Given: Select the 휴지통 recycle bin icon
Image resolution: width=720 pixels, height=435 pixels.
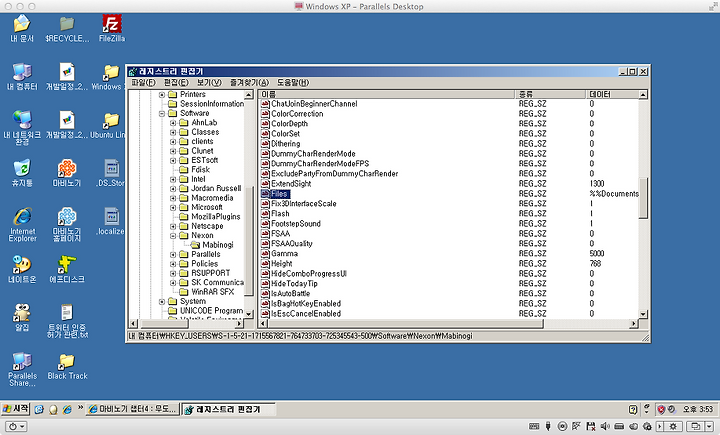Looking at the screenshot, I should (22, 173).
